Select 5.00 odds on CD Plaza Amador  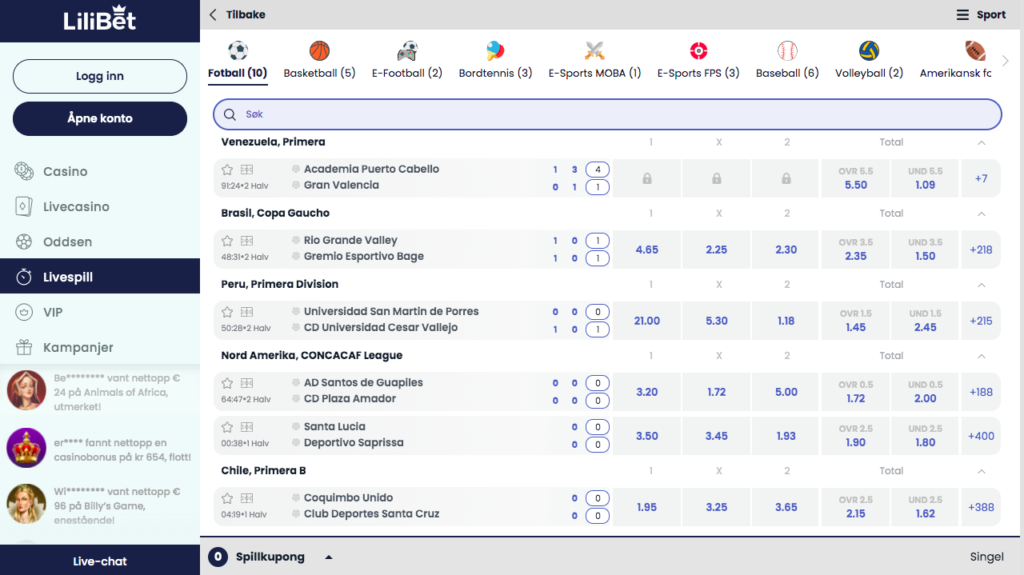point(786,392)
